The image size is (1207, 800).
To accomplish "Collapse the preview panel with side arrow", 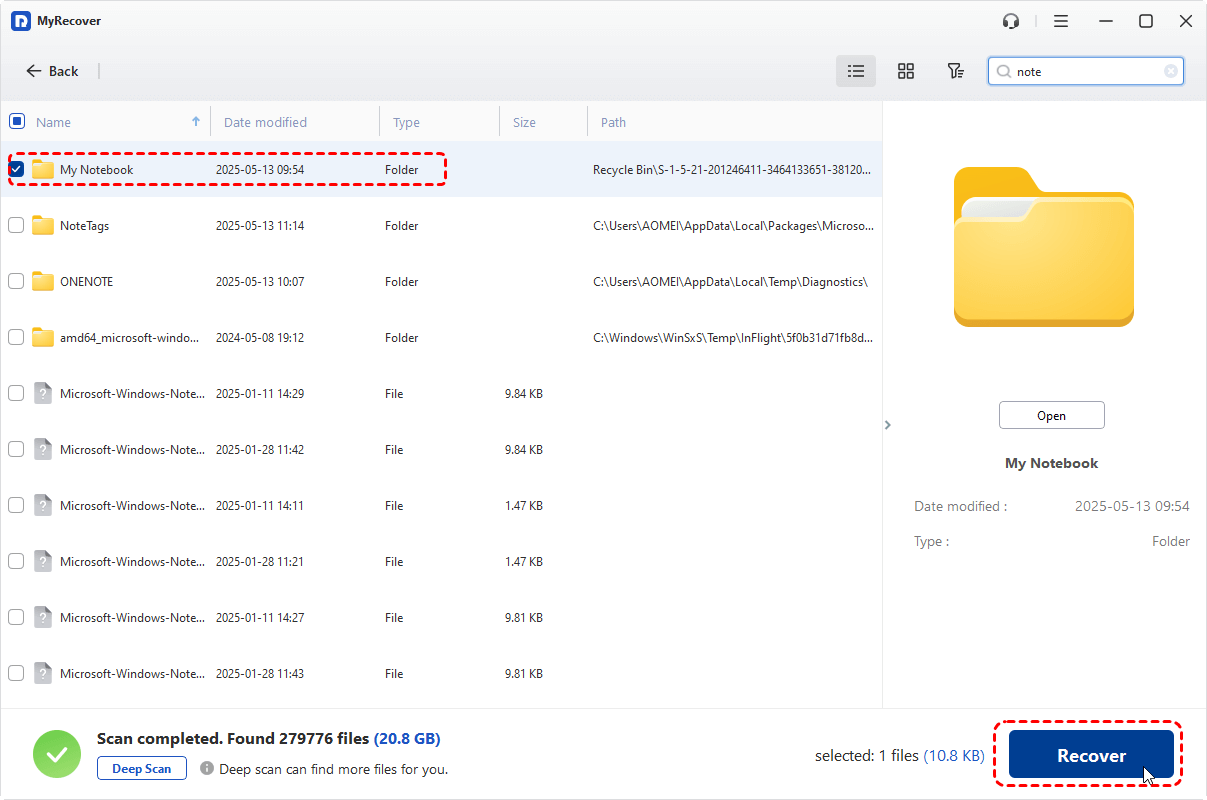I will coord(887,425).
